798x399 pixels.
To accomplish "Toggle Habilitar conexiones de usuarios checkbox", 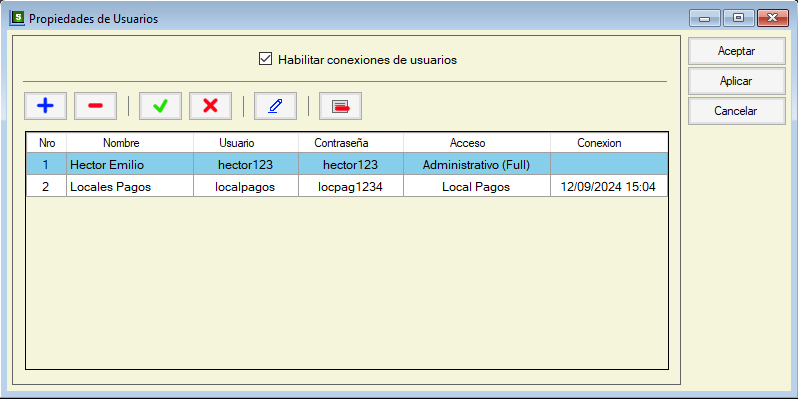I will point(265,59).
